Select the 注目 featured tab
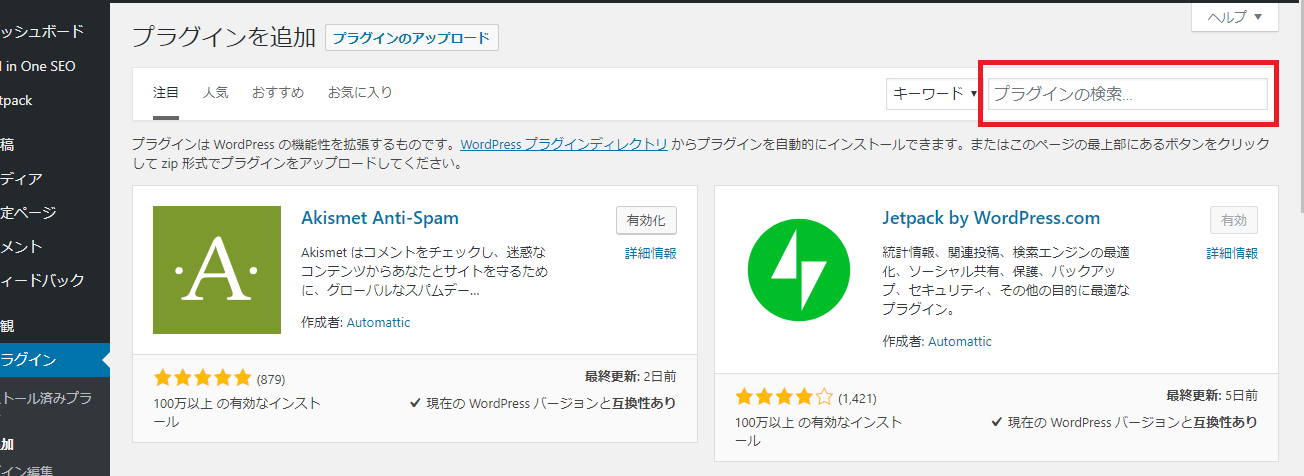Image resolution: width=1304 pixels, height=476 pixels. [x=166, y=93]
